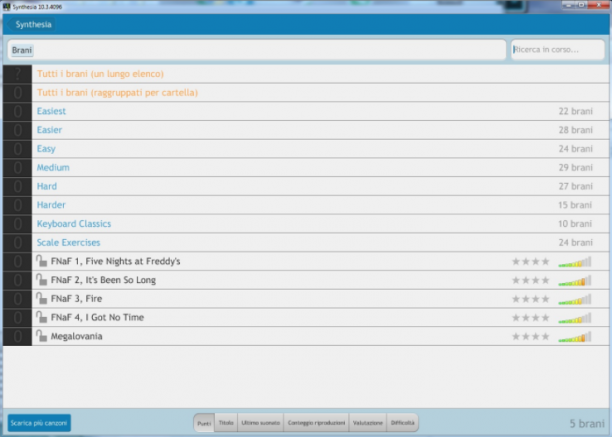The width and height of the screenshot is (612, 437).
Task: Click the score box of the Scale Exercises row
Action: pyautogui.click(x=18, y=242)
